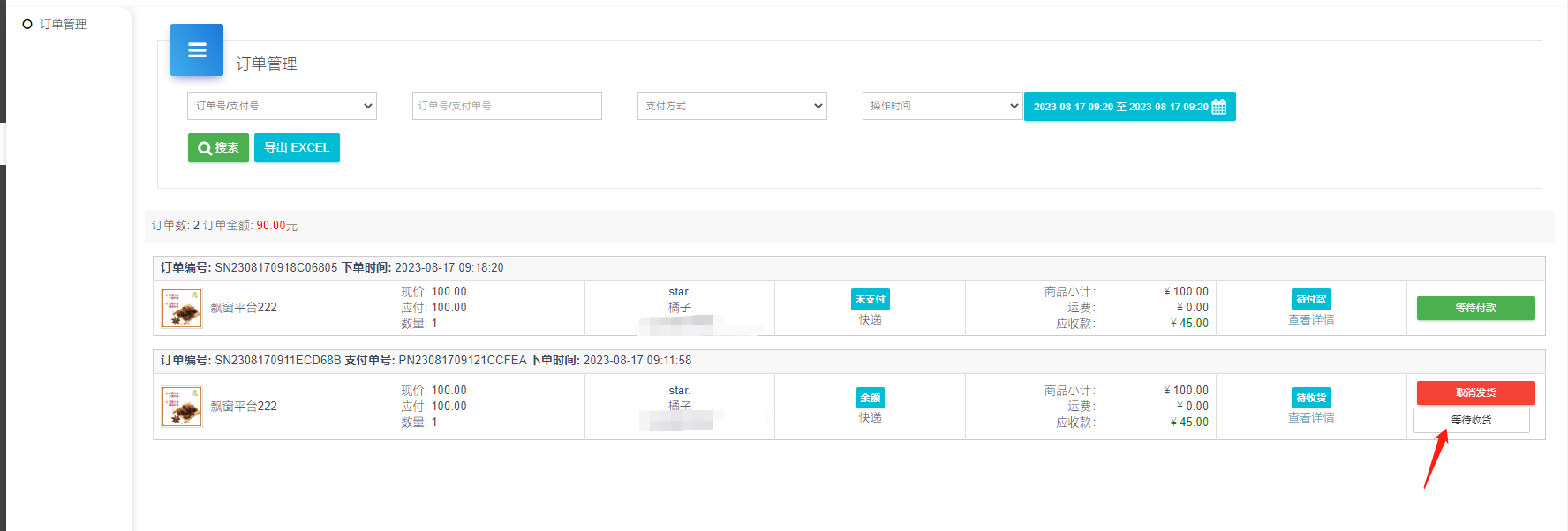Click 飘窗平台222 name in second order

[244, 407]
